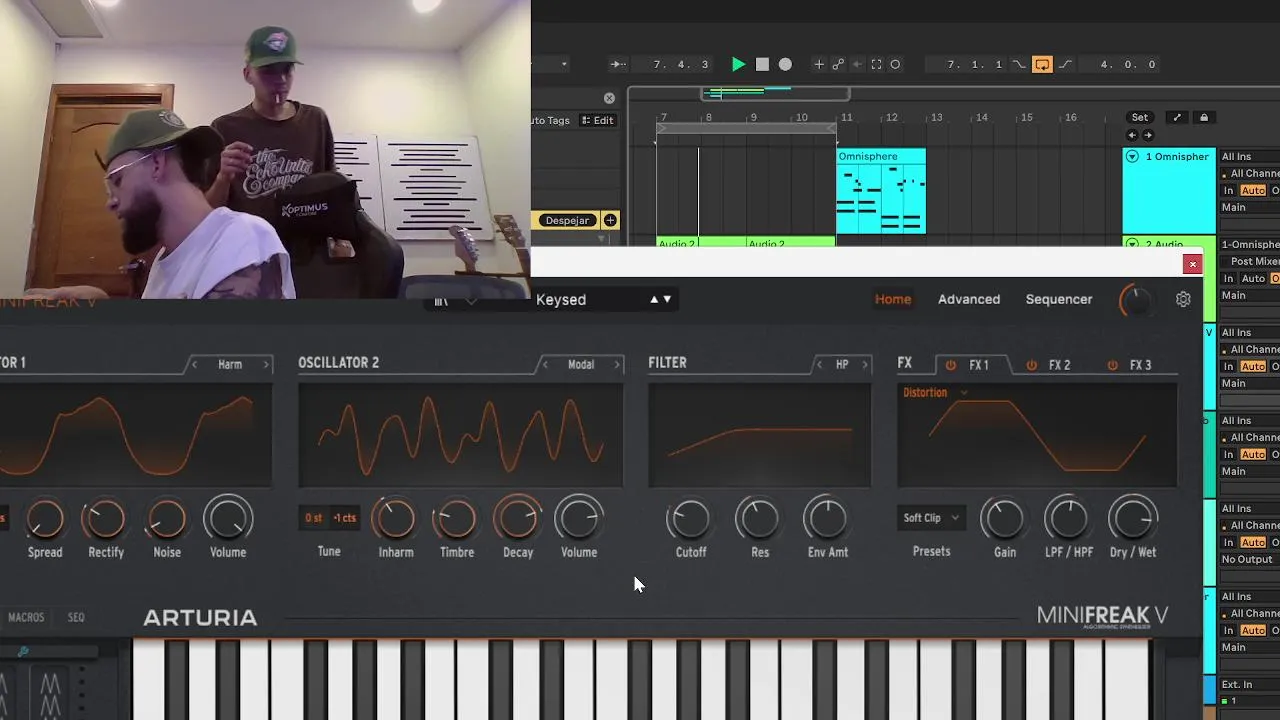Click the lock icon next to Set
Image resolution: width=1280 pixels, height=720 pixels.
pos(1204,117)
